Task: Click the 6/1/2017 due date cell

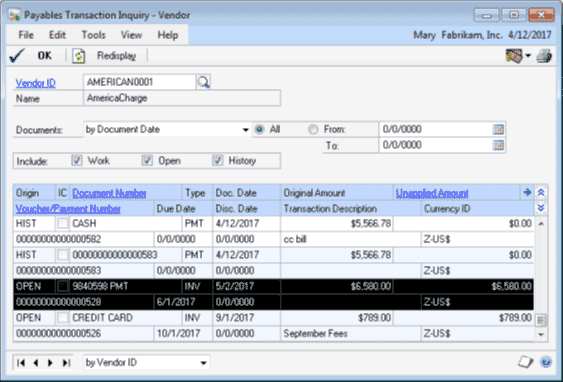Action: tap(183, 302)
